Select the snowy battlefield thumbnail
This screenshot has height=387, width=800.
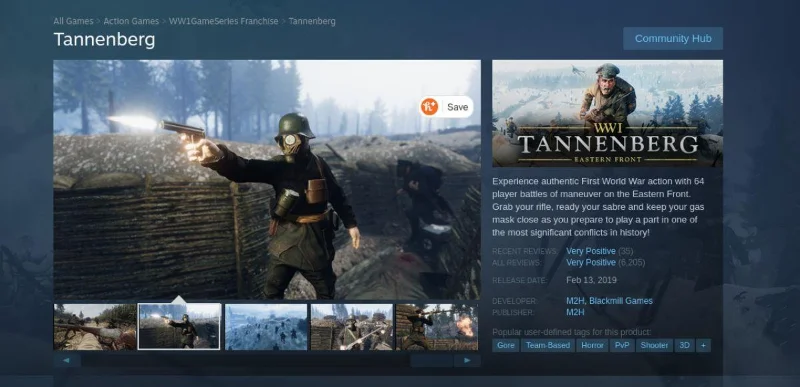click(266, 327)
